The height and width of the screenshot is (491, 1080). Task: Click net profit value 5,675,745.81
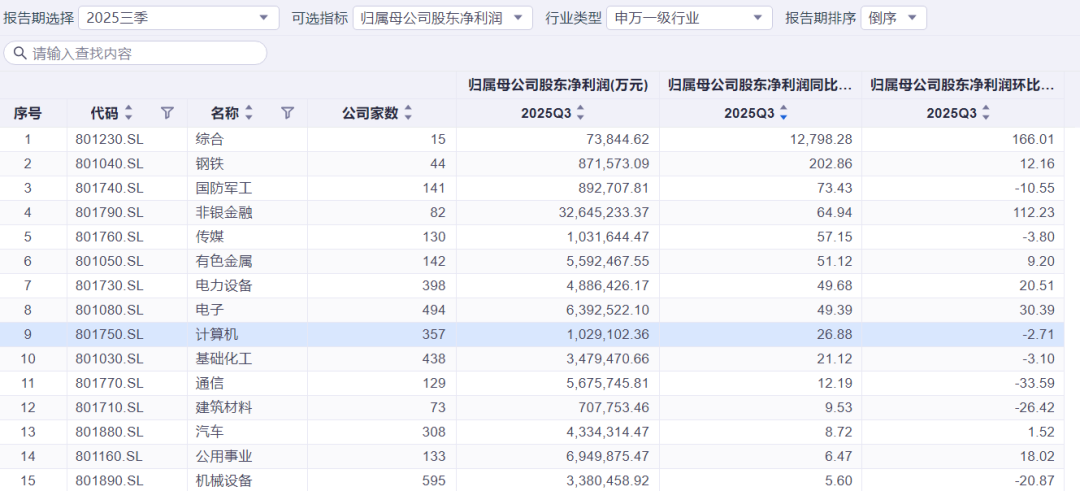pos(608,384)
